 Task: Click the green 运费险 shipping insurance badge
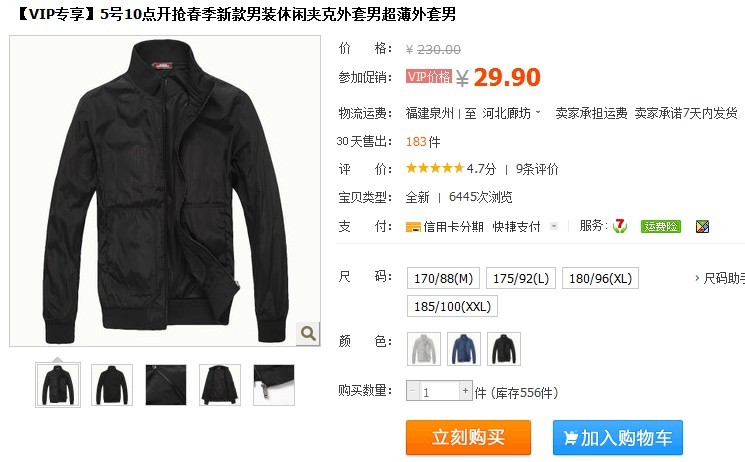point(660,226)
